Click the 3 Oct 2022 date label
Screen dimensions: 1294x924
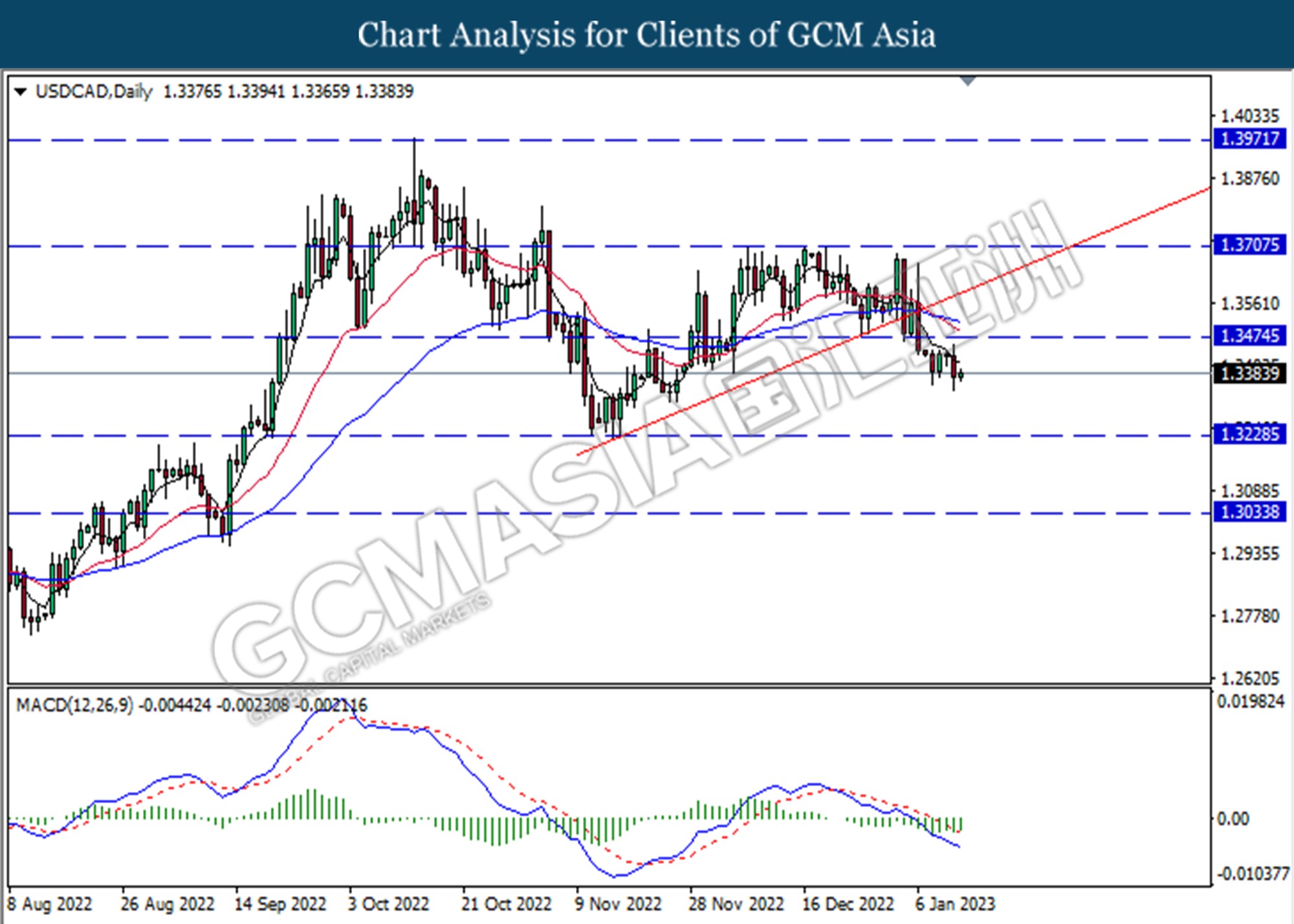388,903
